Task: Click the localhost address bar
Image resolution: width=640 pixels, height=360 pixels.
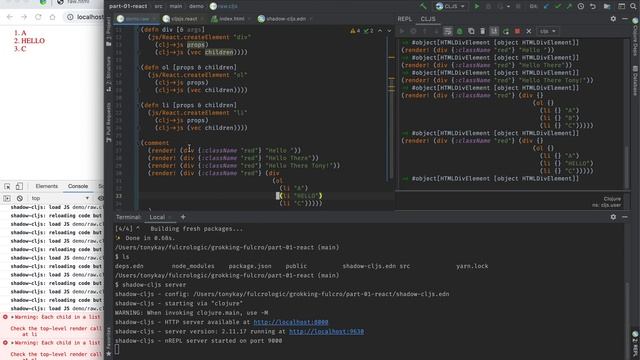Action: pos(84,17)
